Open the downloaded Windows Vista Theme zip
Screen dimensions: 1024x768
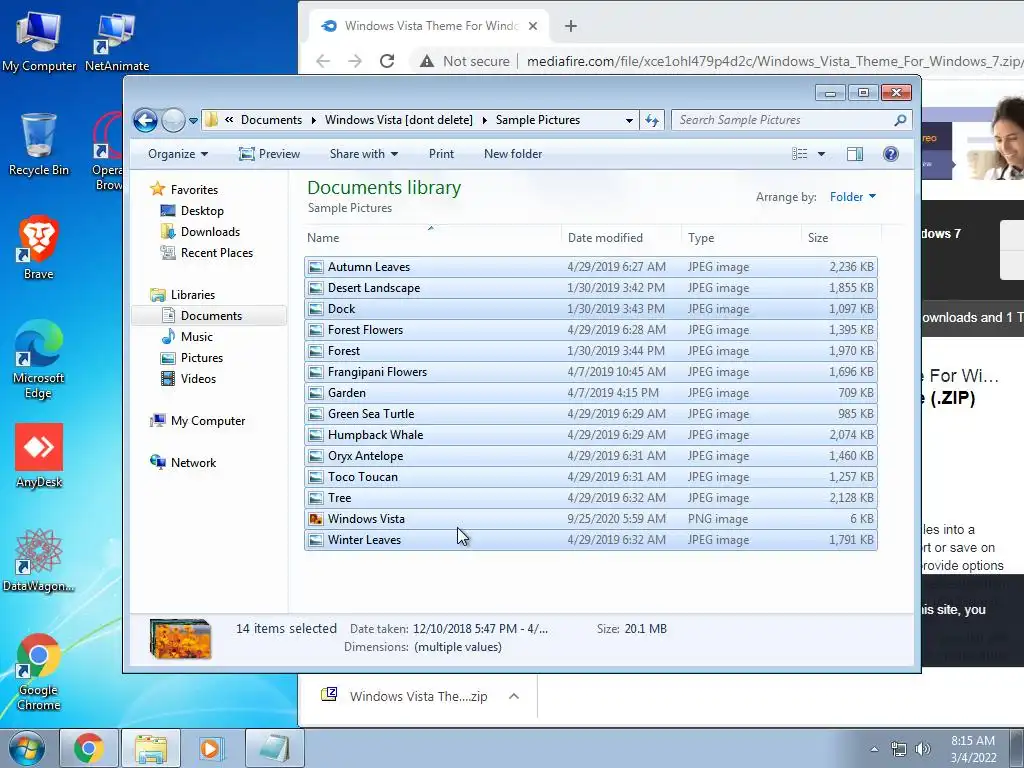pos(405,696)
